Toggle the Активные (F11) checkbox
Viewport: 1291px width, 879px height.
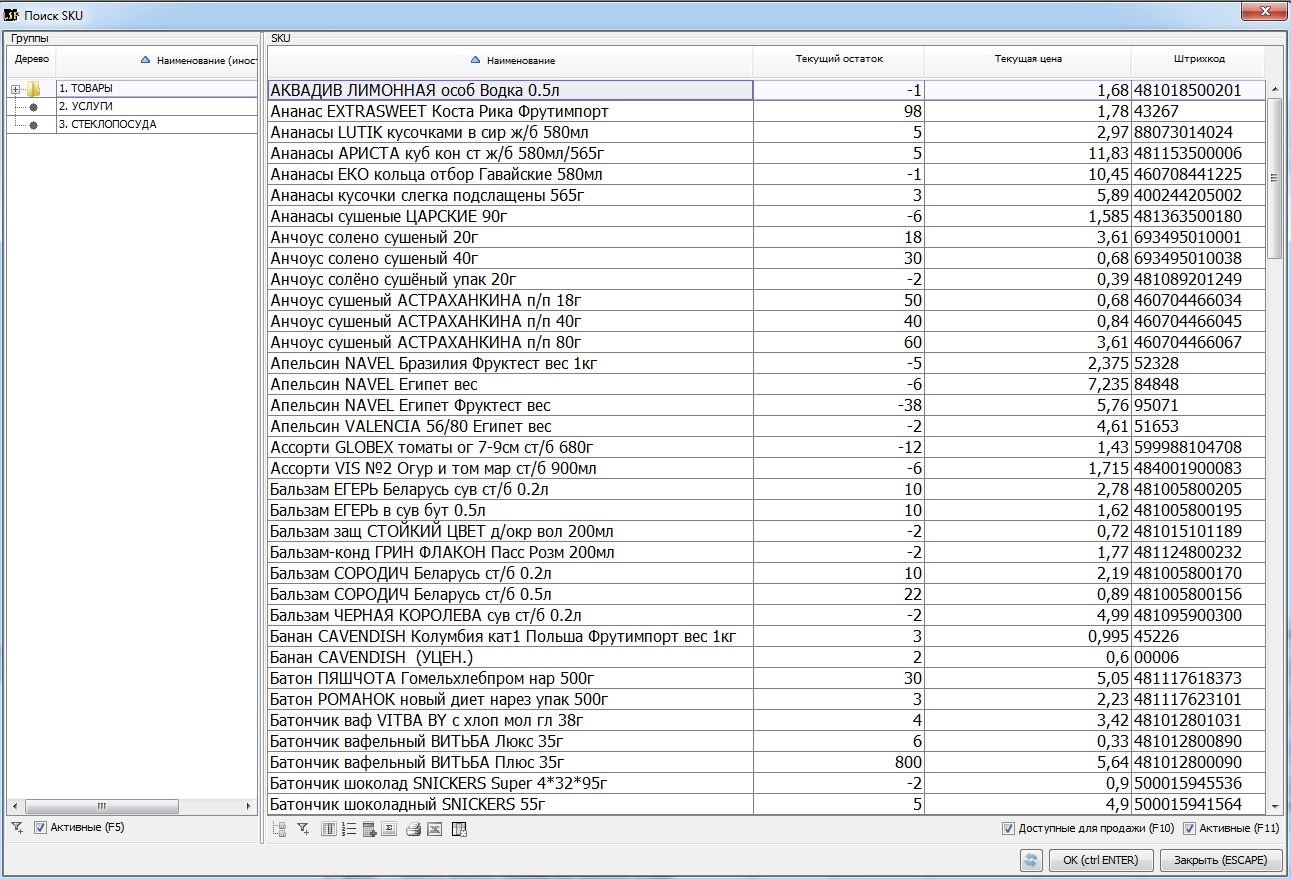click(1189, 829)
